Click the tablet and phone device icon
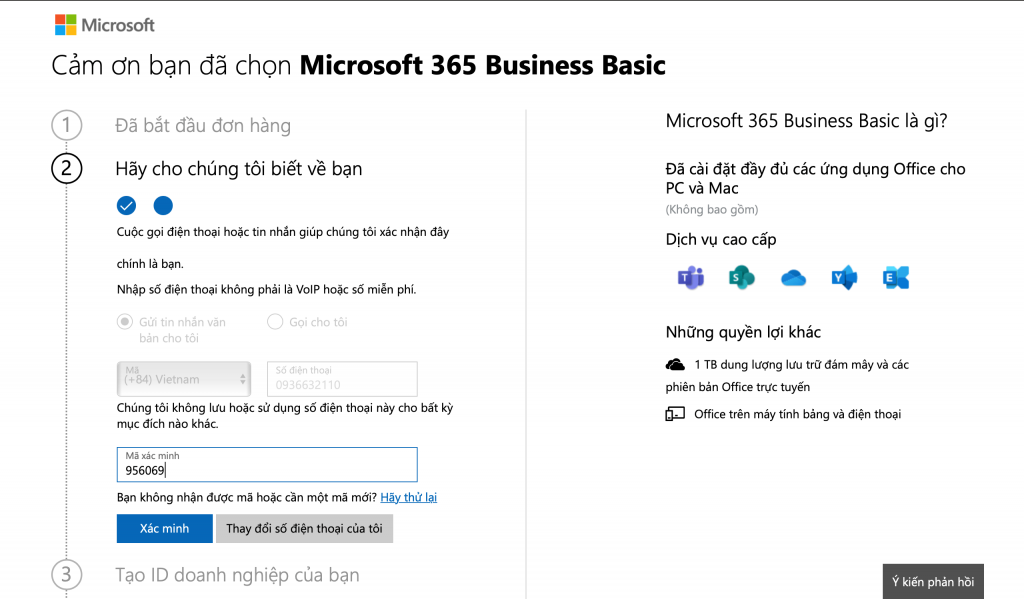This screenshot has width=1024, height=599. coord(675,414)
